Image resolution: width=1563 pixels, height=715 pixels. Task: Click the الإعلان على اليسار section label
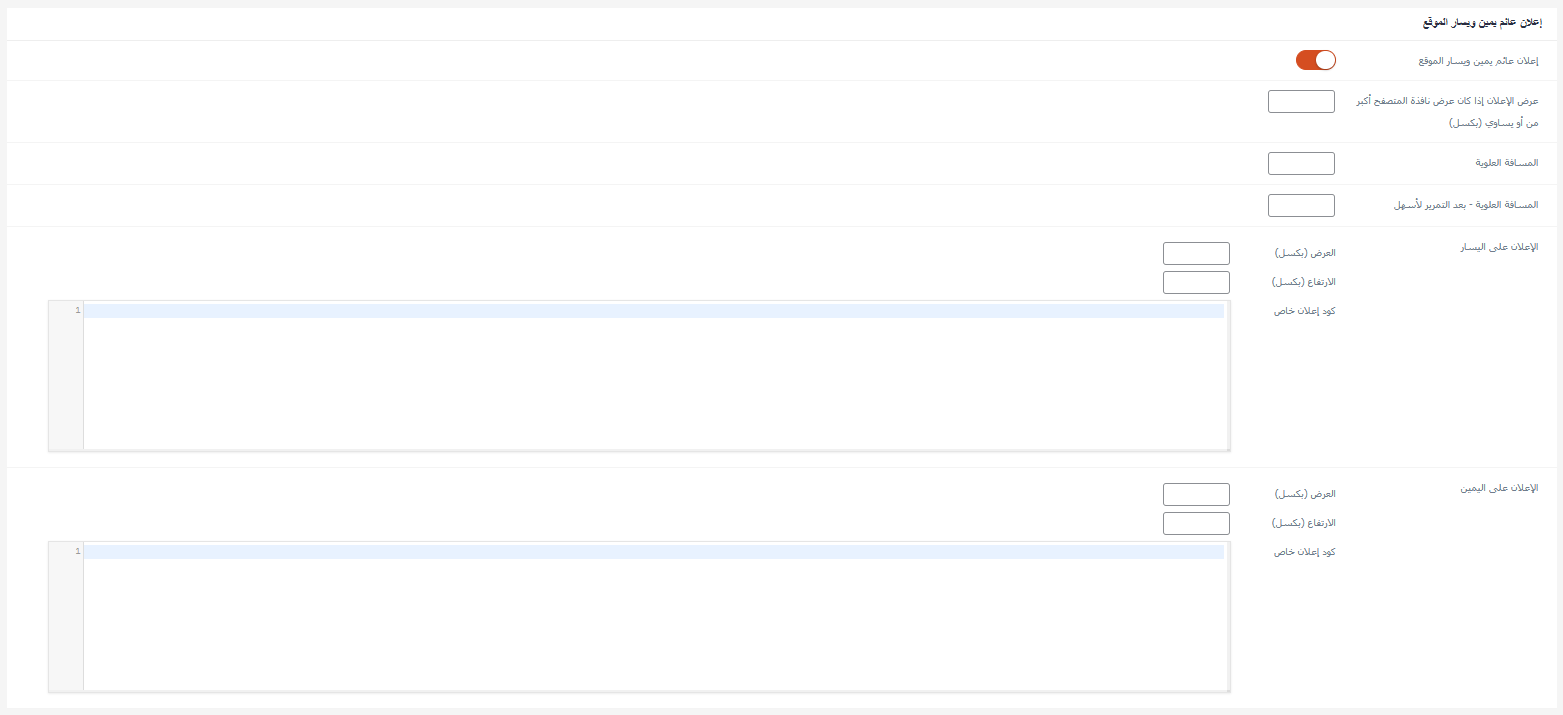pyautogui.click(x=1499, y=247)
